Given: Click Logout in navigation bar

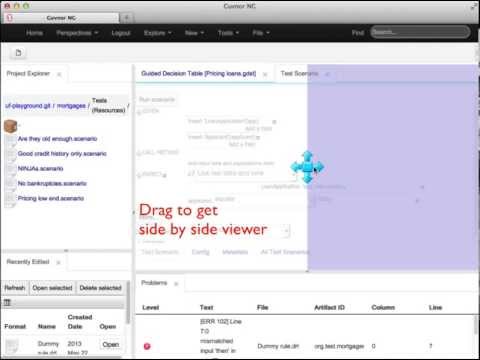Looking at the screenshot, I should point(121,33).
